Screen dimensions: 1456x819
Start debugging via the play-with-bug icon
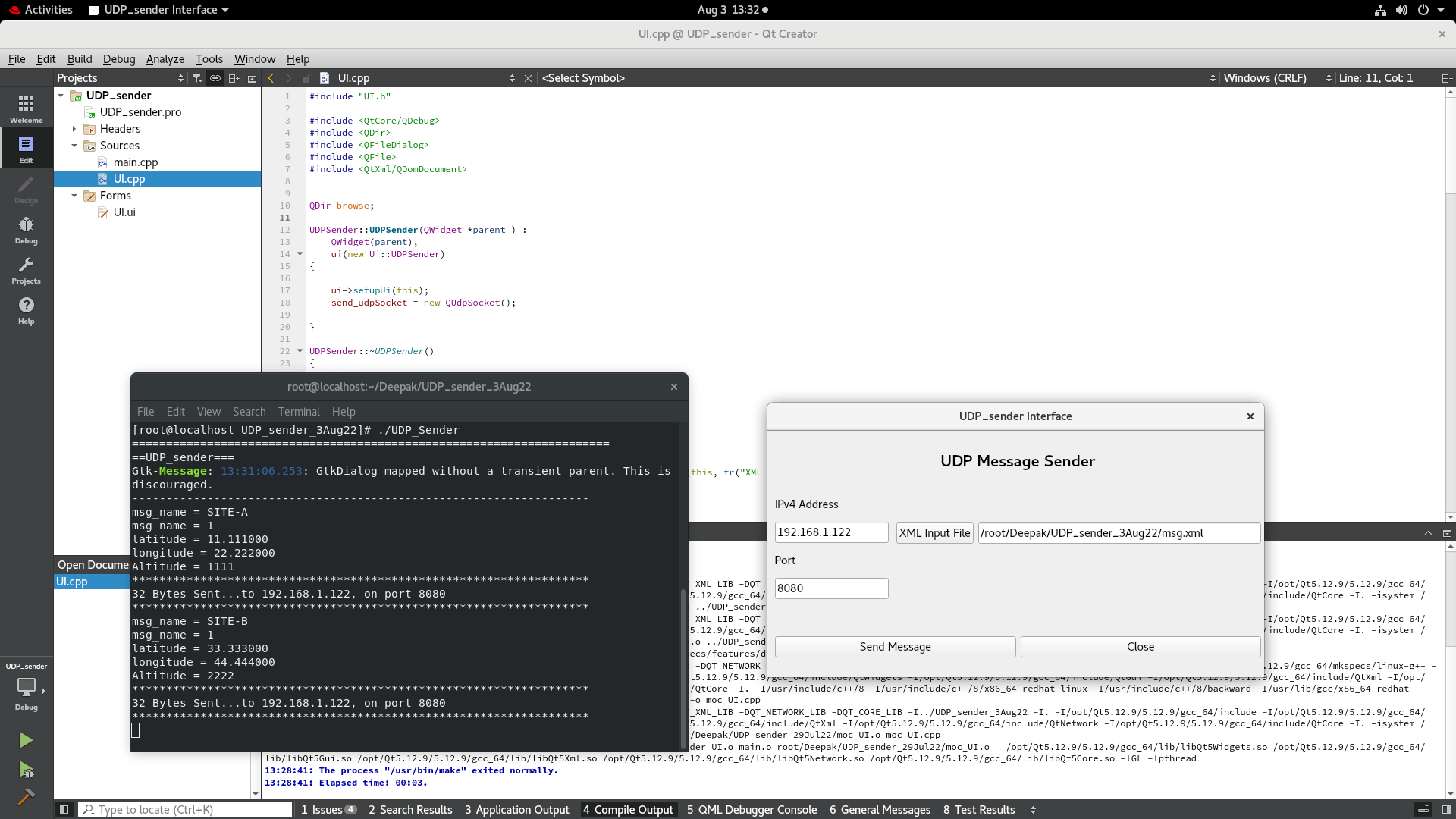[x=26, y=770]
